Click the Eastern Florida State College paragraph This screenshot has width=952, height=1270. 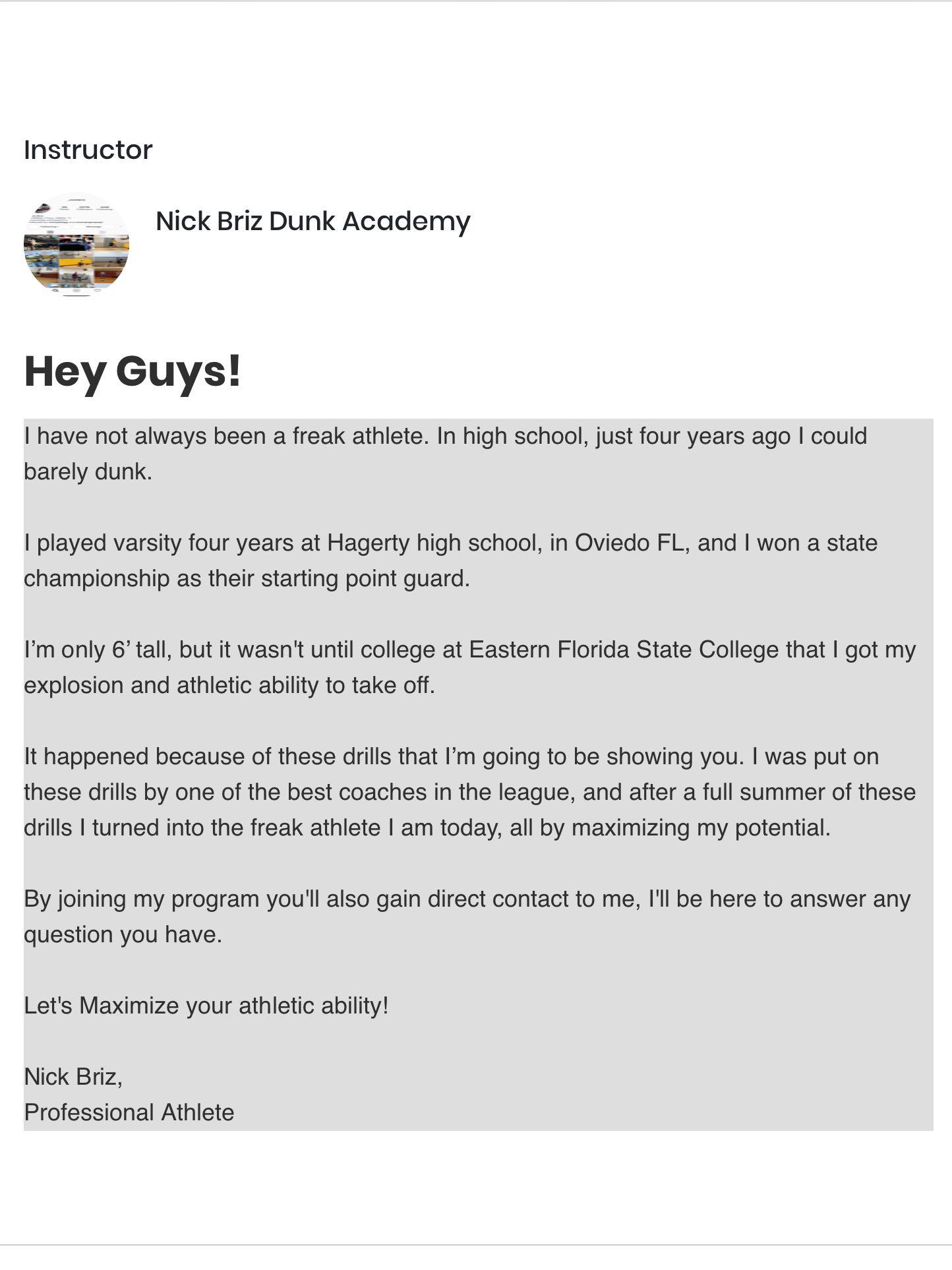click(470, 667)
